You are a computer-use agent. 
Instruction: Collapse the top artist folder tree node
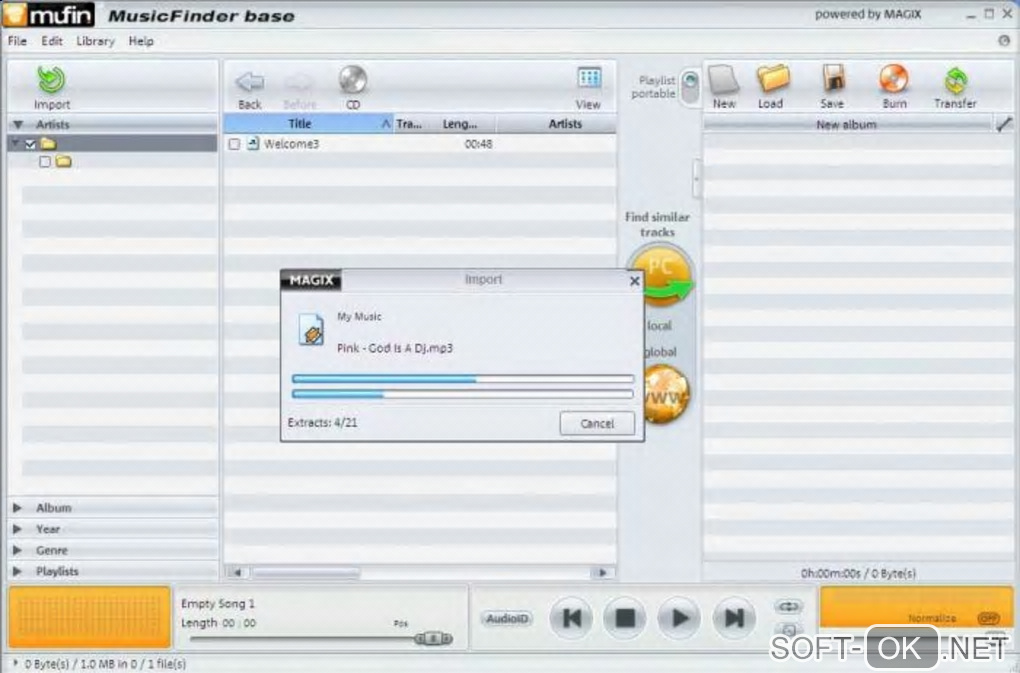pyautogui.click(x=15, y=143)
